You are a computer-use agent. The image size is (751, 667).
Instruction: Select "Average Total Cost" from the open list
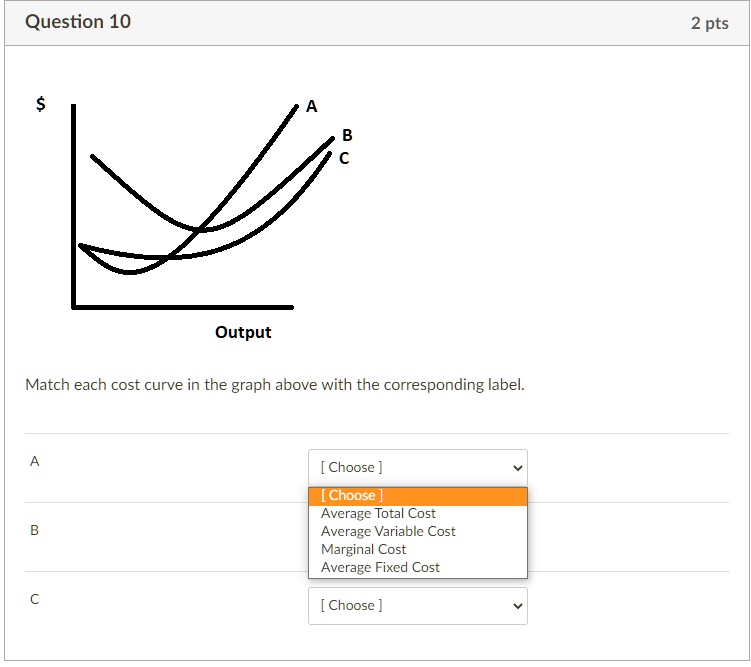tap(378, 513)
